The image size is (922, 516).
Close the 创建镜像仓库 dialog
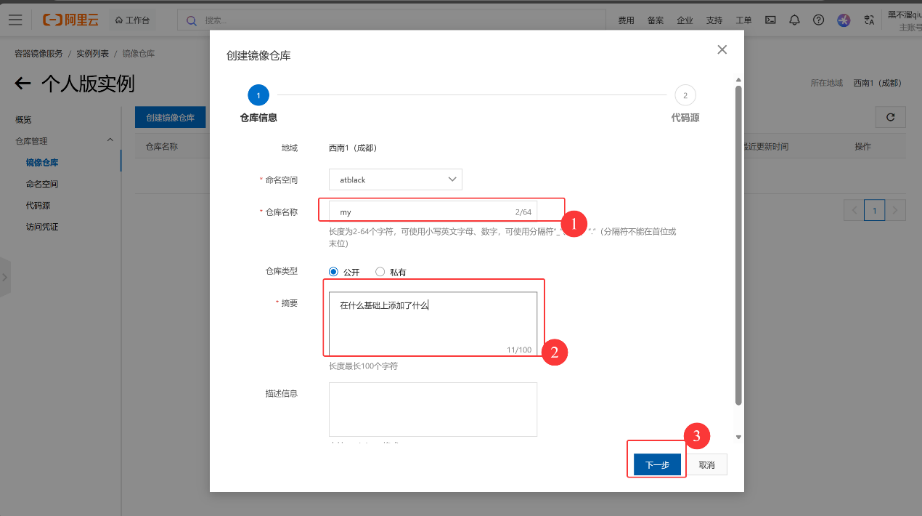click(x=722, y=50)
